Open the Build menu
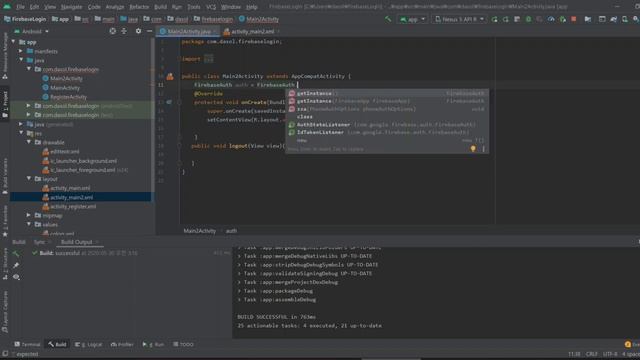 pyautogui.click(x=160, y=7)
